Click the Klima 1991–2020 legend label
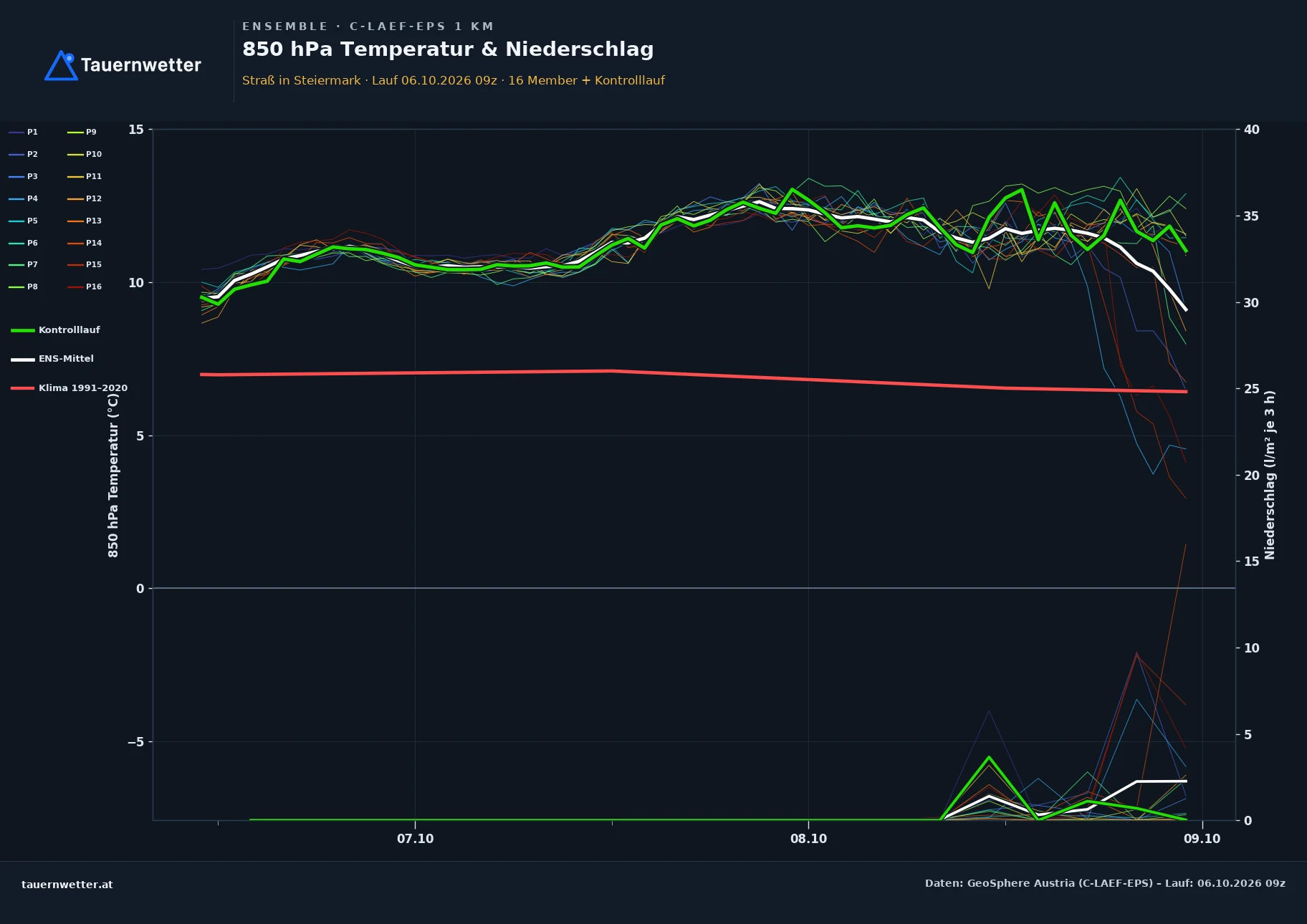 (x=83, y=388)
